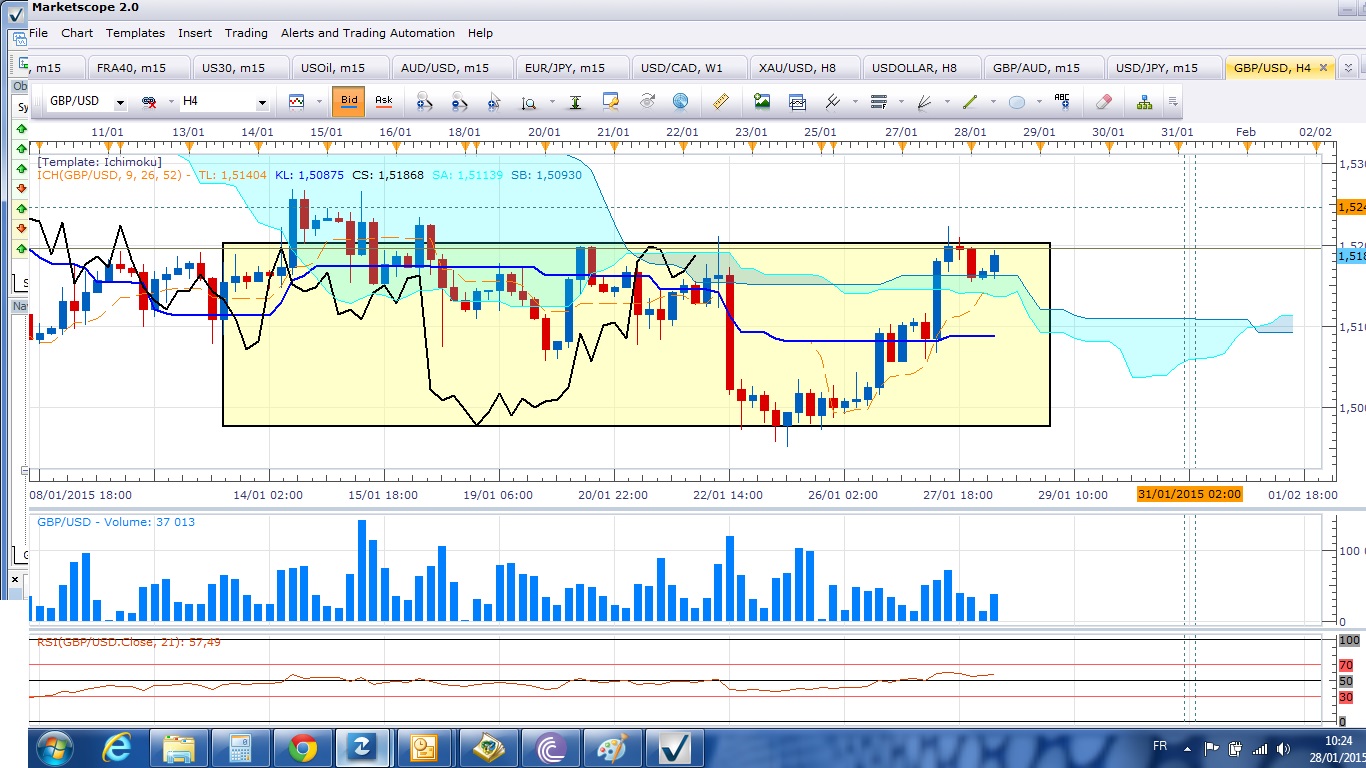Click the add picture icon

pos(762,101)
